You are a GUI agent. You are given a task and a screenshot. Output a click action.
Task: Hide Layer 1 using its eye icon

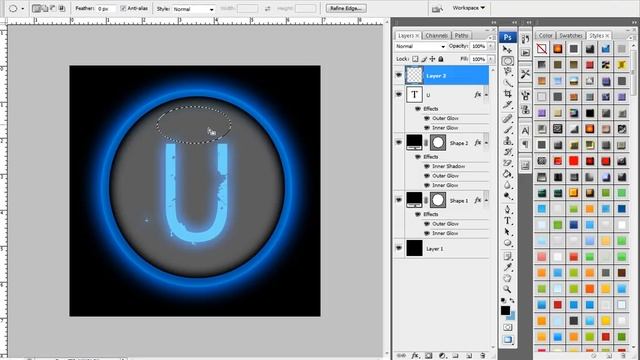[x=399, y=248]
